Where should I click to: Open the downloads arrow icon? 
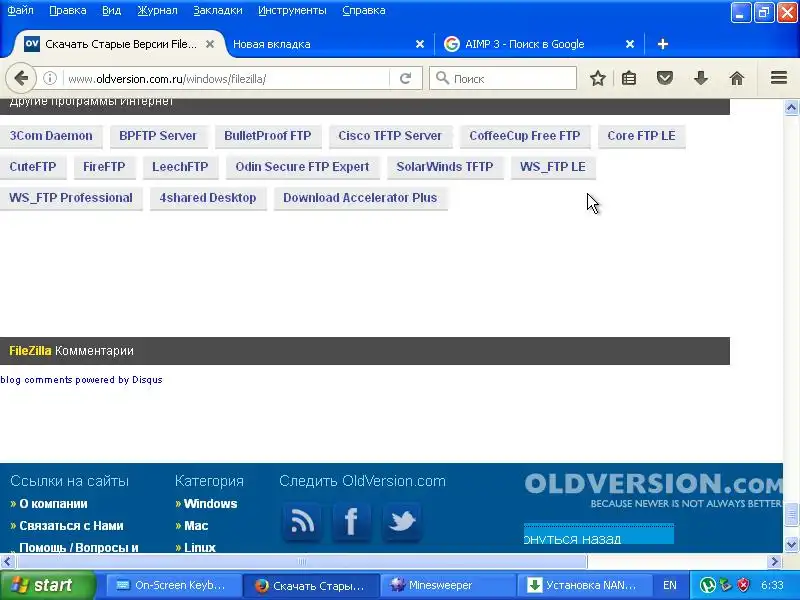point(701,79)
